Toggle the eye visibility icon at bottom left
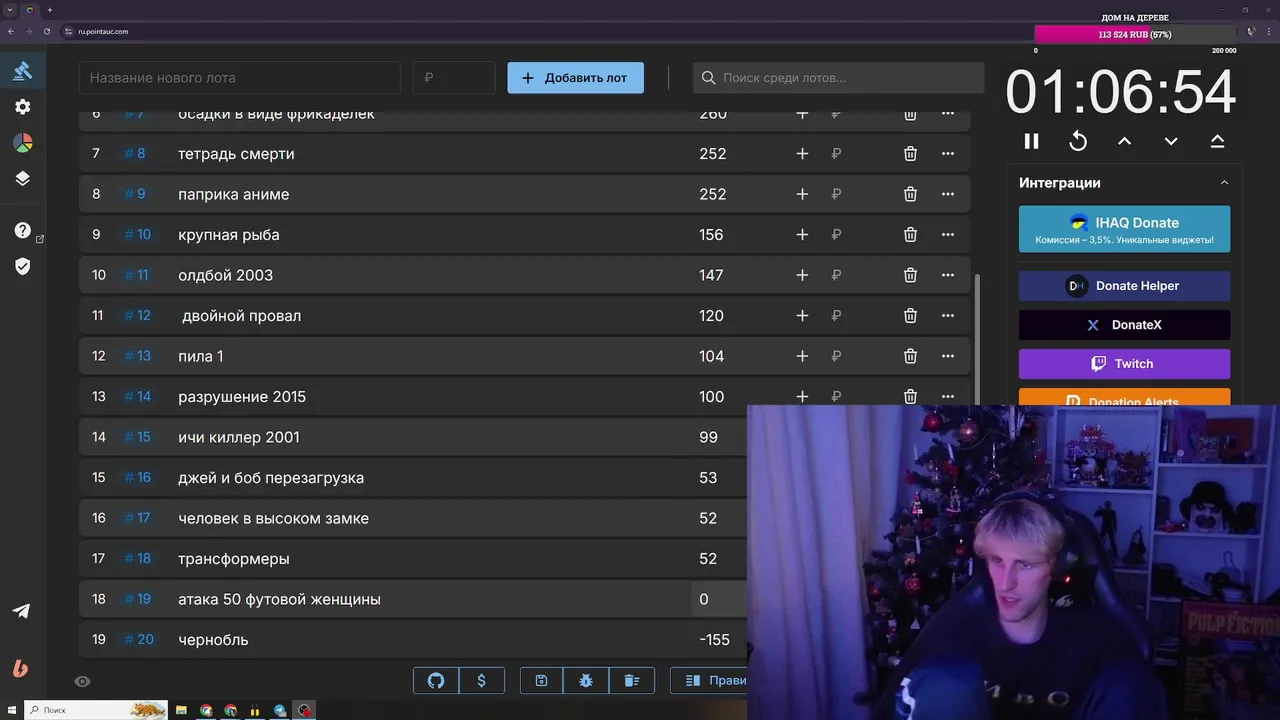Image resolution: width=1280 pixels, height=720 pixels. (83, 682)
